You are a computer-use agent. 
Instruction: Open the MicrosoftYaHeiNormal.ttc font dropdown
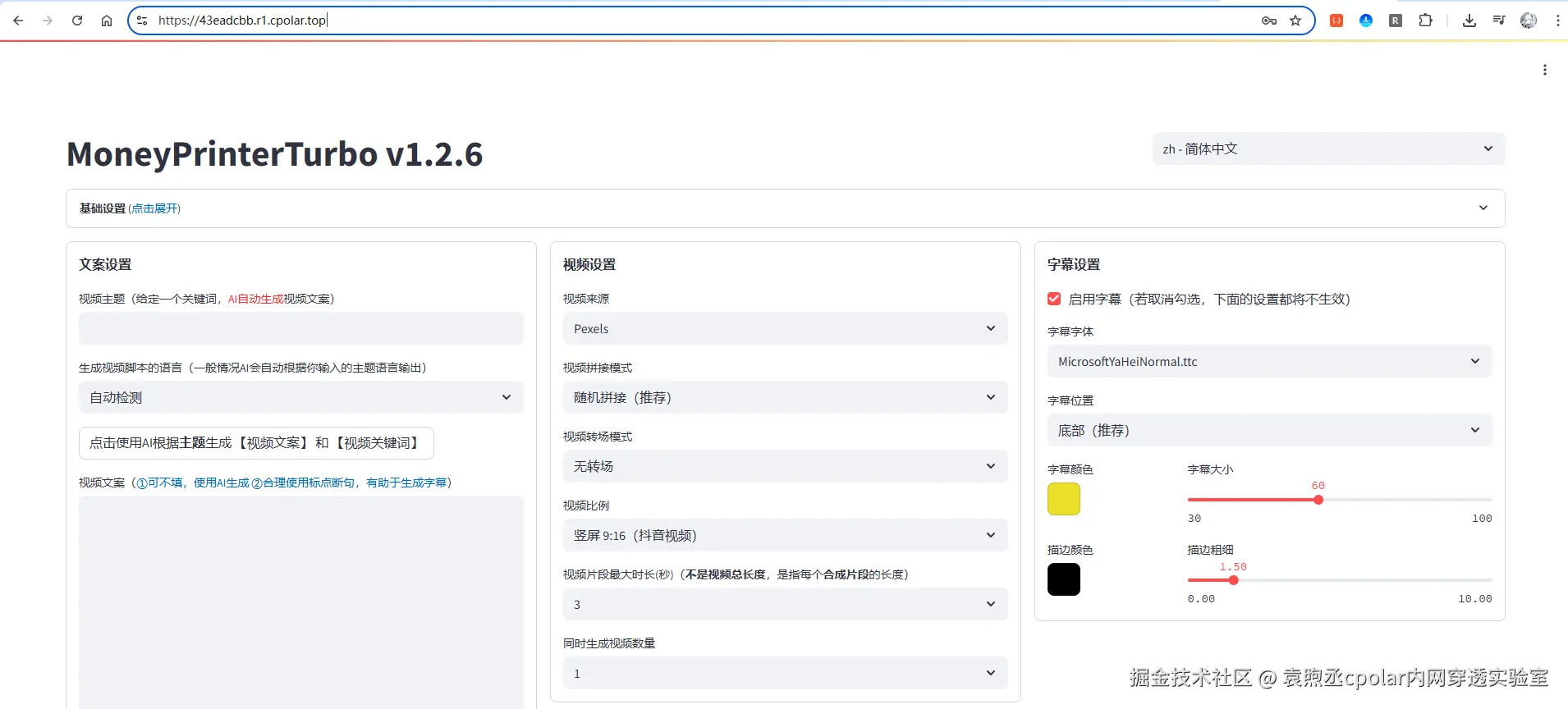coord(1269,361)
